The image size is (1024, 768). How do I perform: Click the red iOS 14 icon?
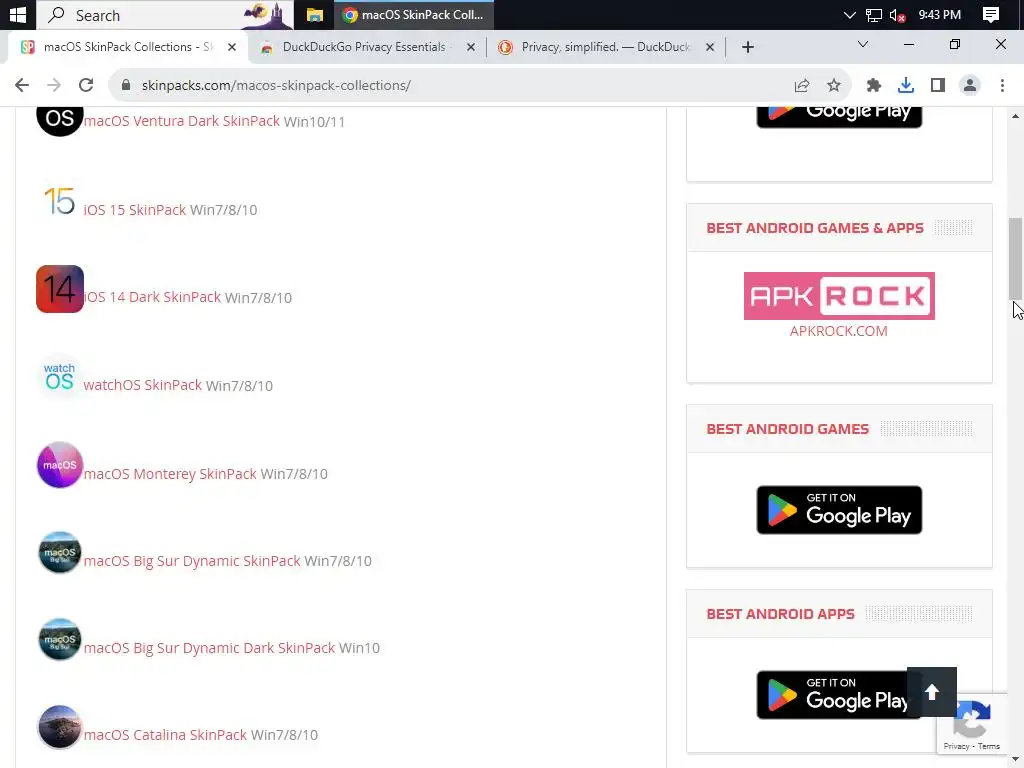pyautogui.click(x=59, y=289)
